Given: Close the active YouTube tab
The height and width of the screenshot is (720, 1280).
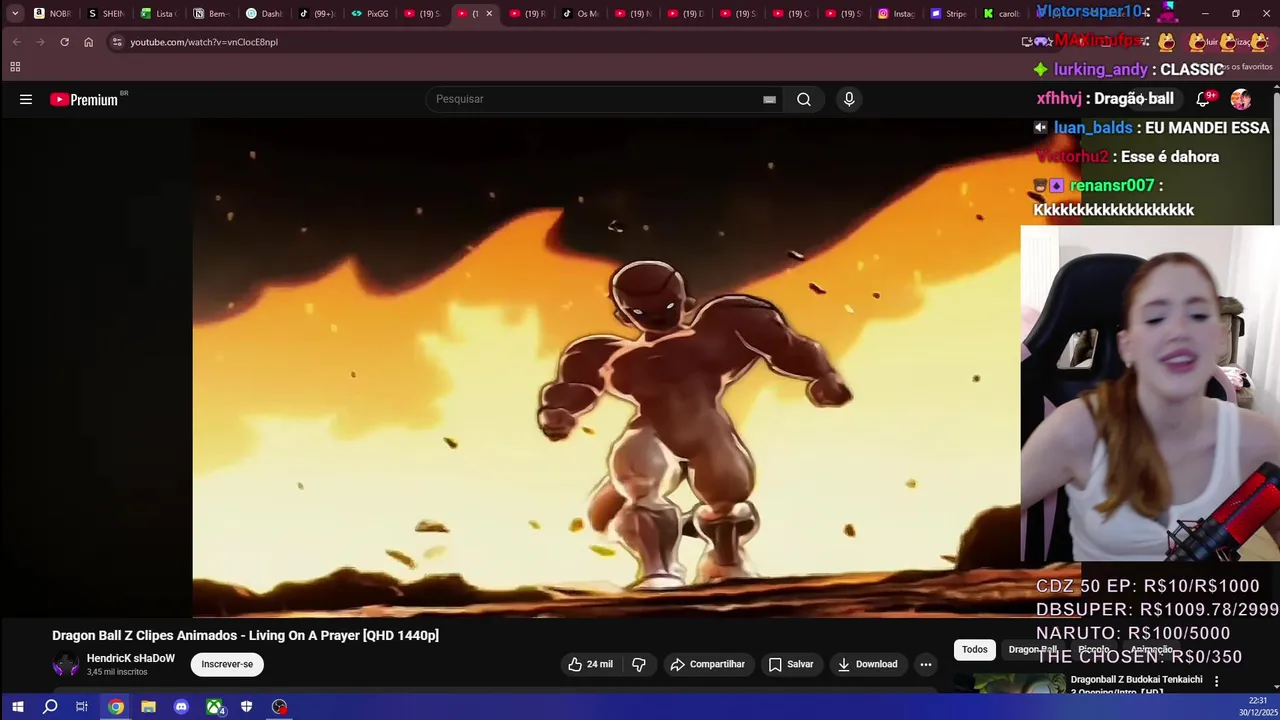Looking at the screenshot, I should (x=489, y=14).
